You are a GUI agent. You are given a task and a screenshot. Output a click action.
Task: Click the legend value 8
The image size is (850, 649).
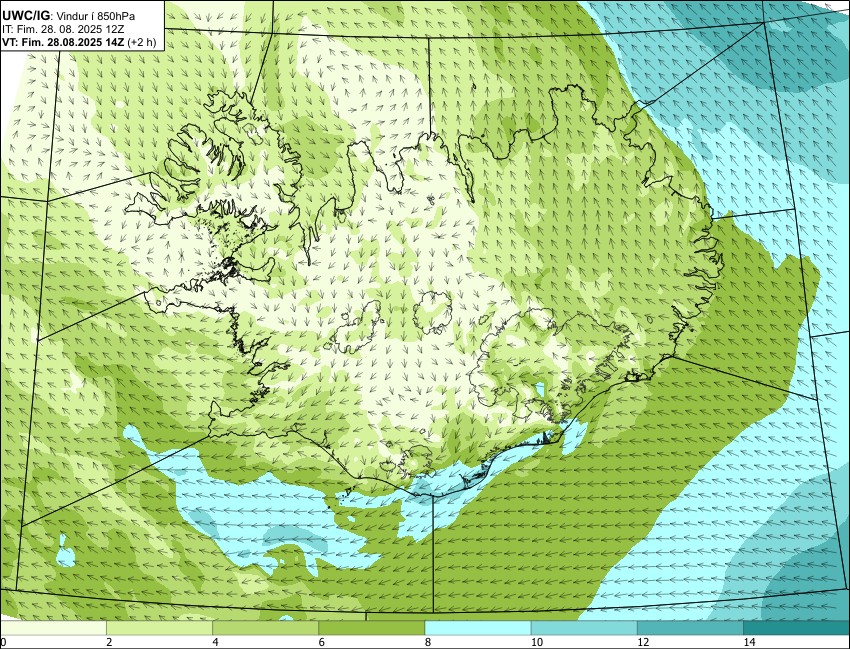428,642
